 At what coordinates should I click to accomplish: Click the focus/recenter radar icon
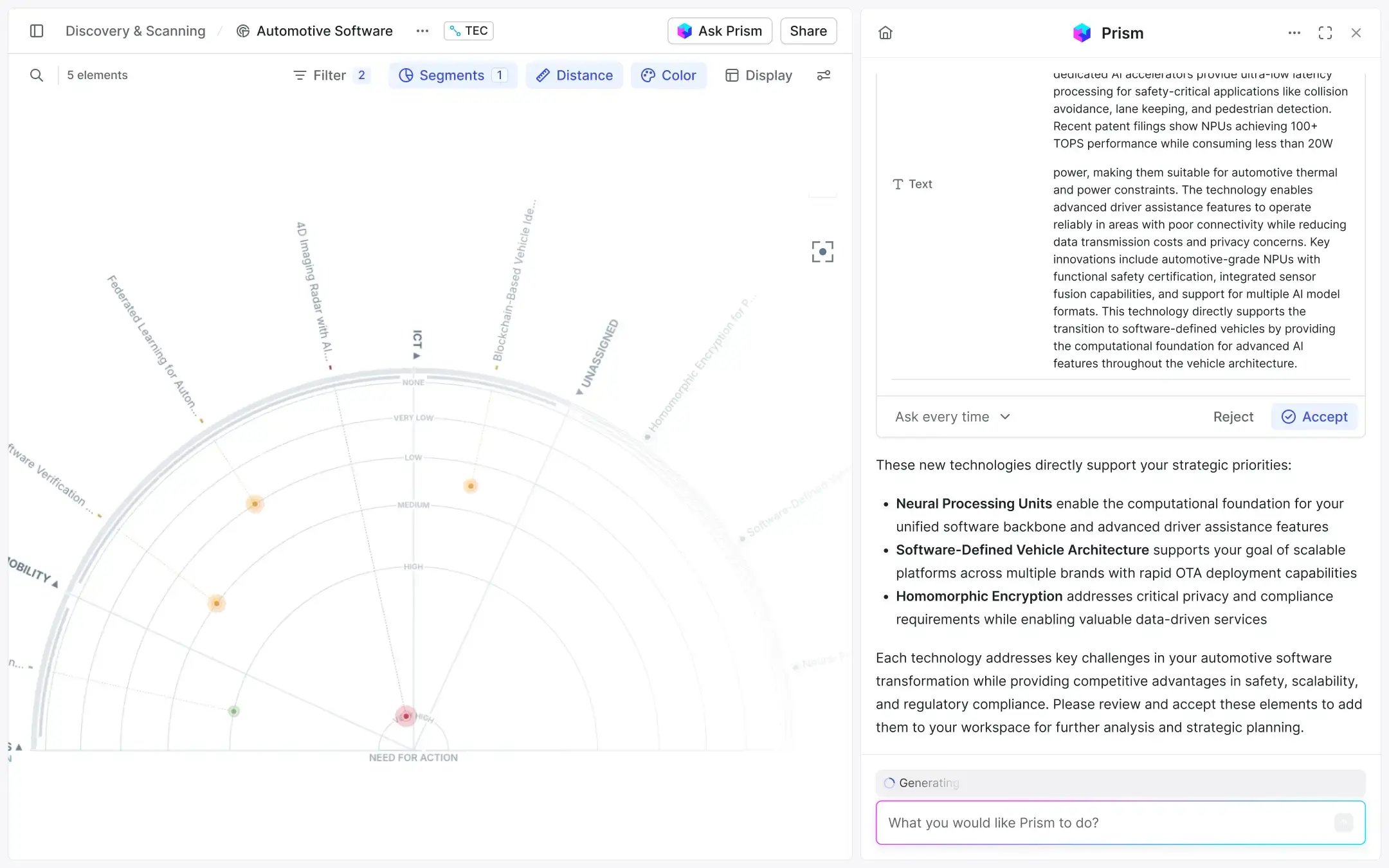click(x=822, y=252)
